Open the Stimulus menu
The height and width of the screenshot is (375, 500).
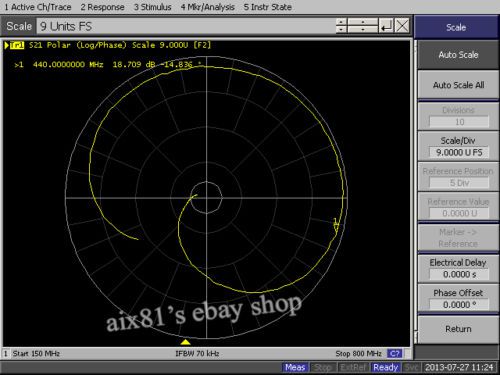[x=153, y=7]
